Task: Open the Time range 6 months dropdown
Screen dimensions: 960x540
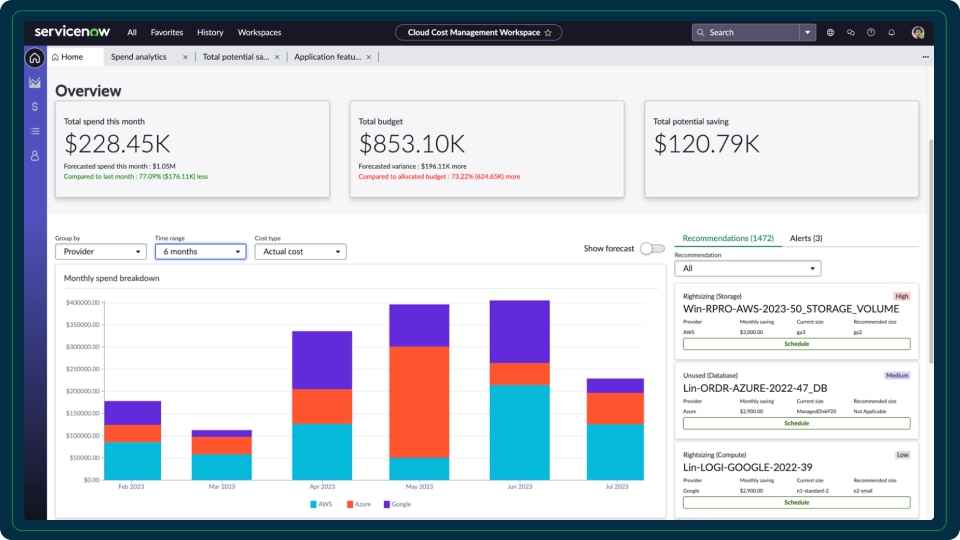Action: click(x=200, y=252)
